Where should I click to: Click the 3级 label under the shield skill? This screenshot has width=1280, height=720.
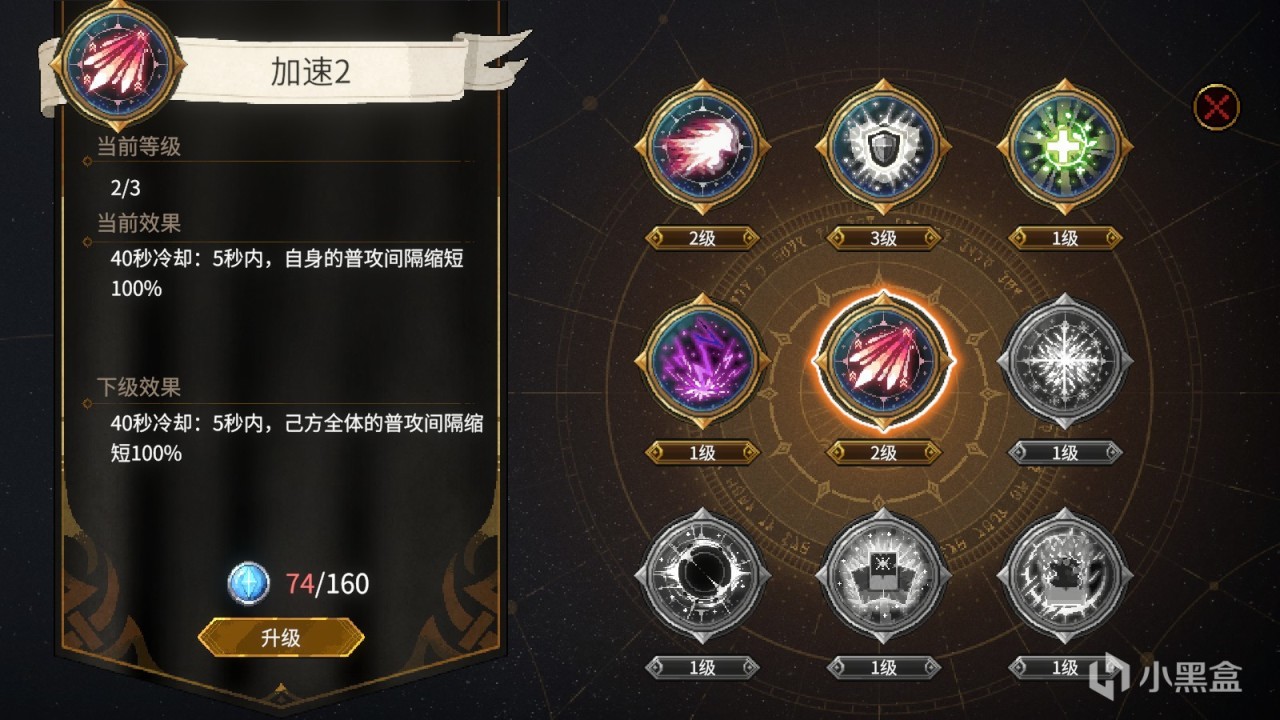[883, 238]
